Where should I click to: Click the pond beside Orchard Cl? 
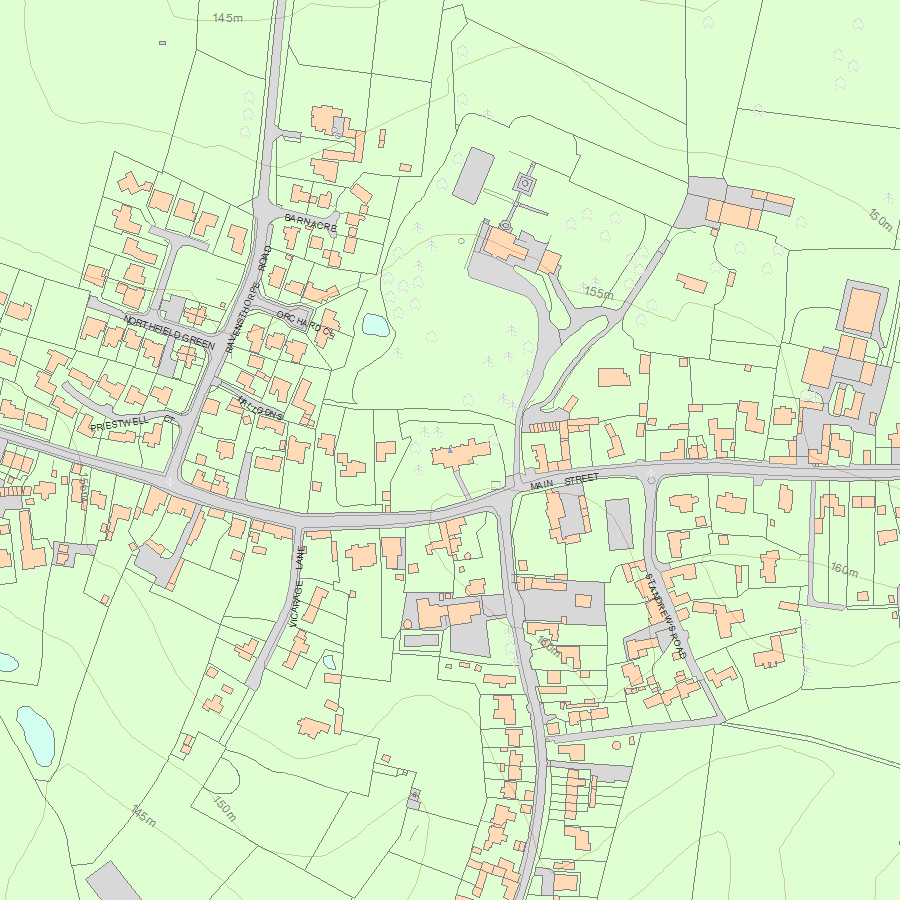click(375, 325)
